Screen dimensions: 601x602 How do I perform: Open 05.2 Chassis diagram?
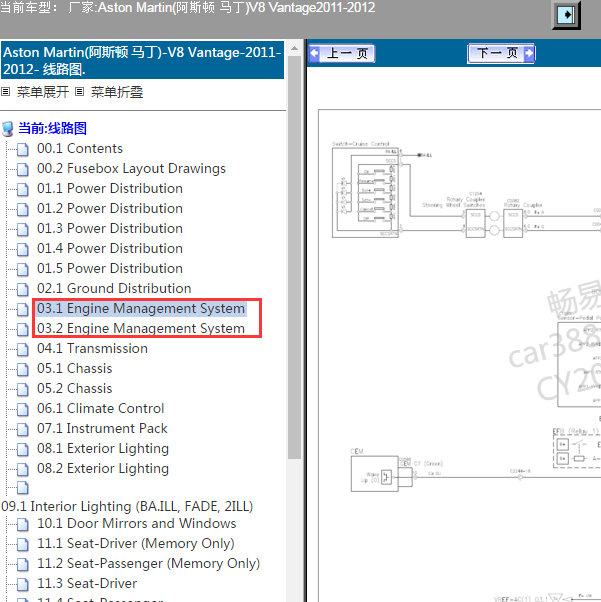(x=75, y=389)
